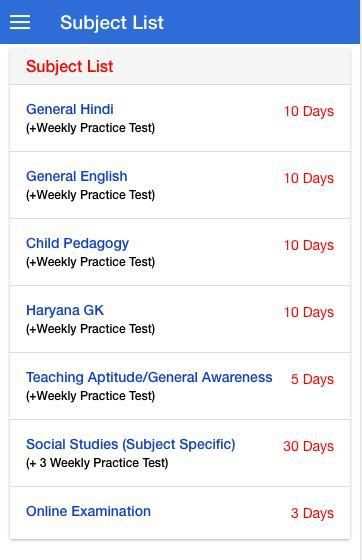Click the red Subject List section heading
Image resolution: width=362 pixels, height=560 pixels.
[x=70, y=66]
